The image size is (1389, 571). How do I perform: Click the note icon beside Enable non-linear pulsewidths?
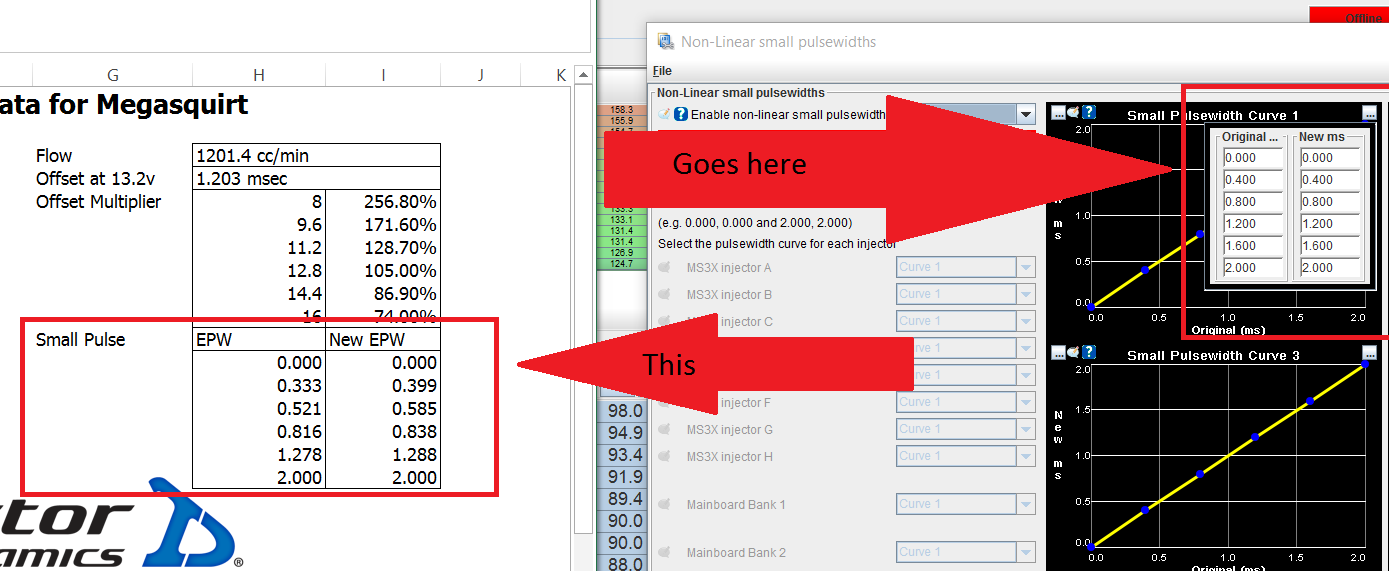pos(664,114)
